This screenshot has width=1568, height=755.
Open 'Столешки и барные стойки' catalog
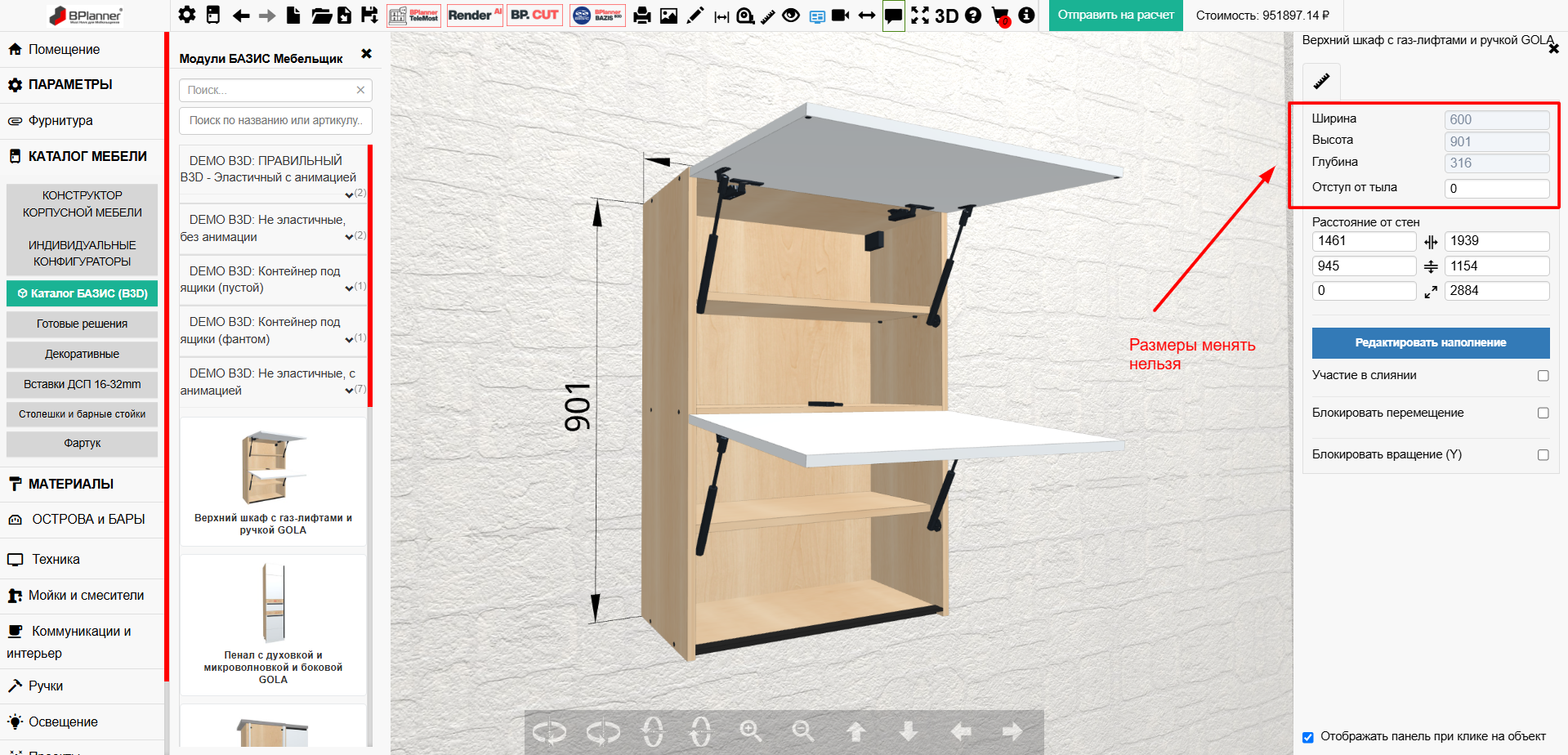pyautogui.click(x=82, y=414)
